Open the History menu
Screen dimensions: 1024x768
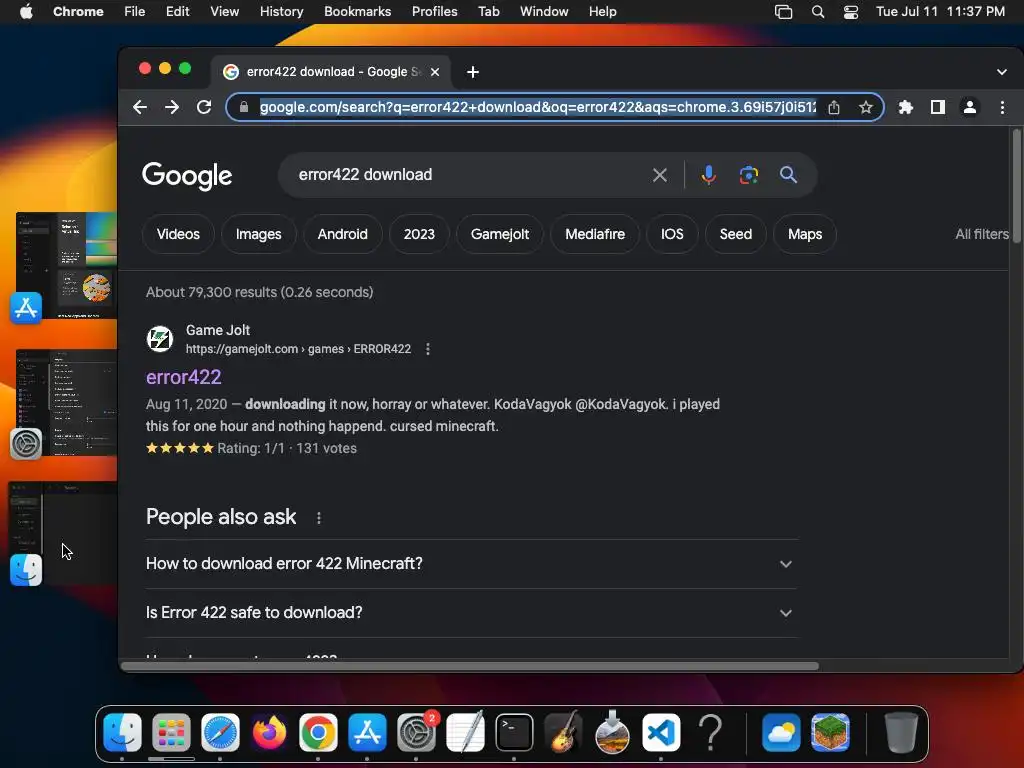click(x=281, y=12)
